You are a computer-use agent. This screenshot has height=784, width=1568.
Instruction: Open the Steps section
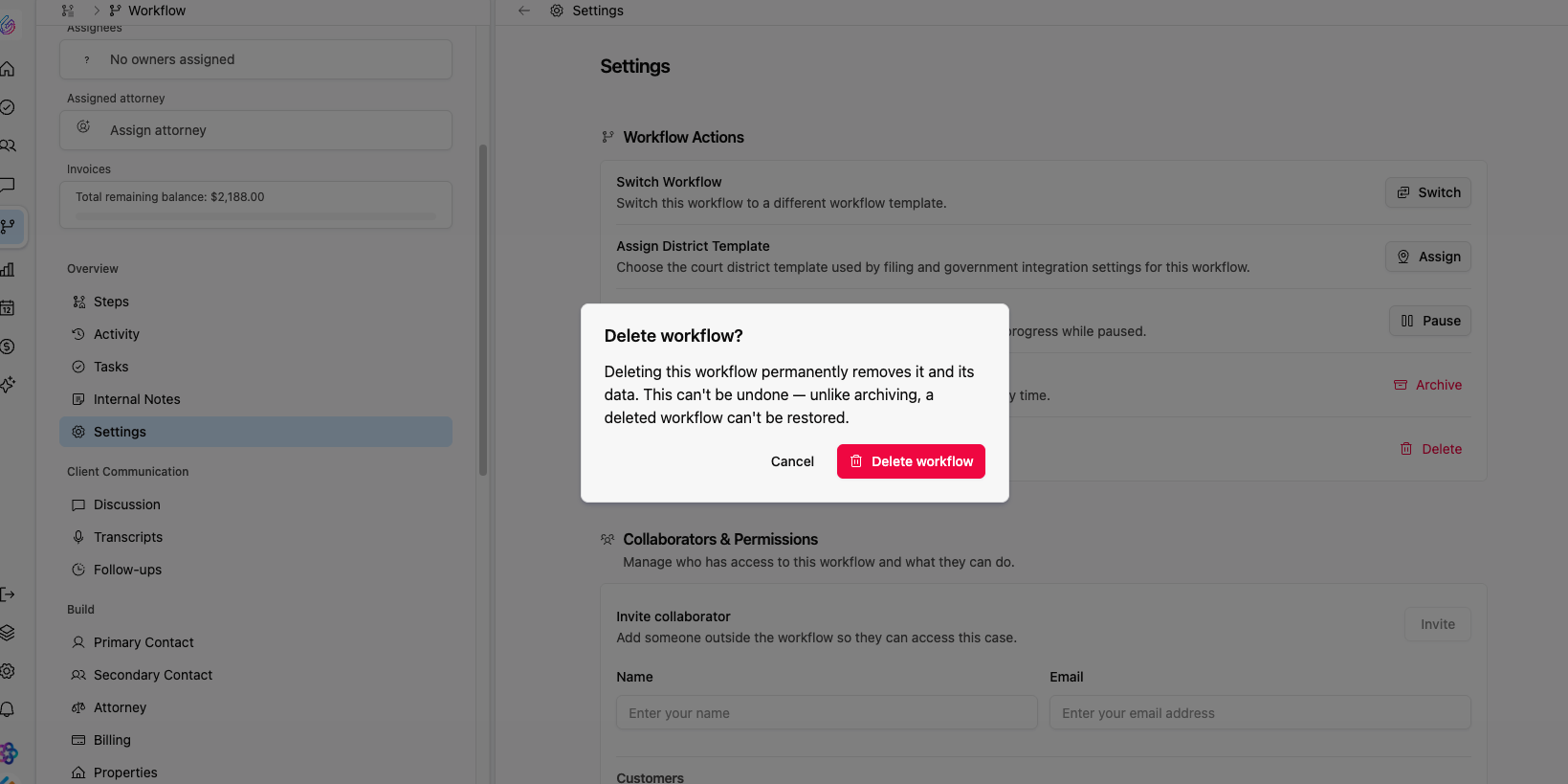[255, 302]
